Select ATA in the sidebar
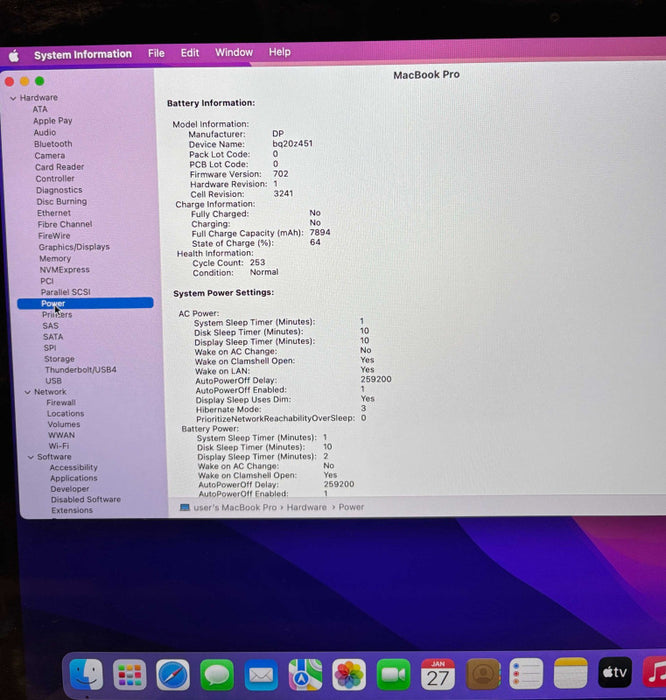Image resolution: width=666 pixels, height=700 pixels. coord(40,109)
